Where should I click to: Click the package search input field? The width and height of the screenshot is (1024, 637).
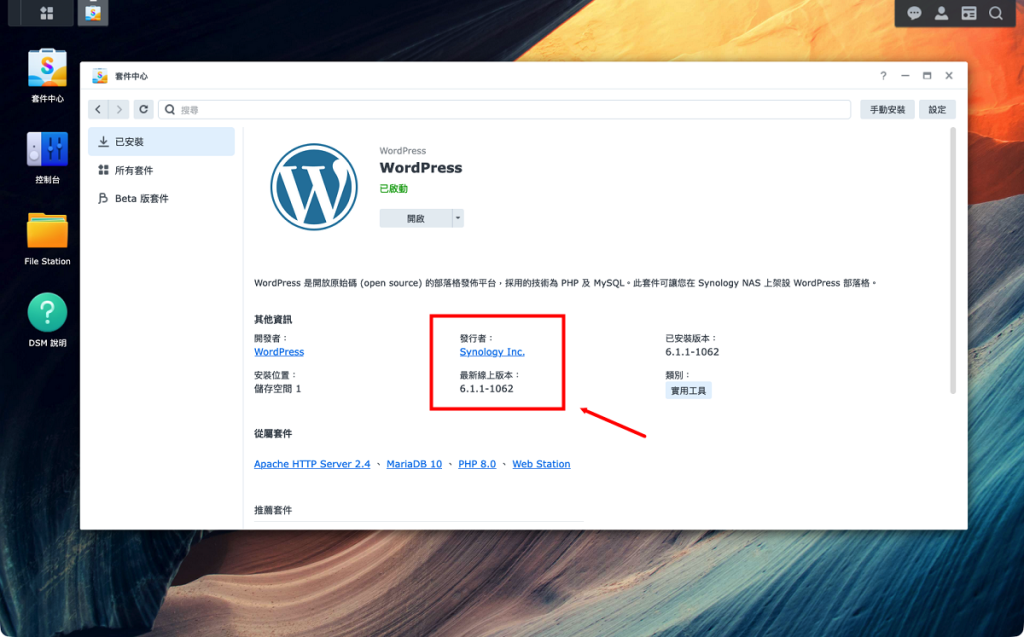coord(505,110)
